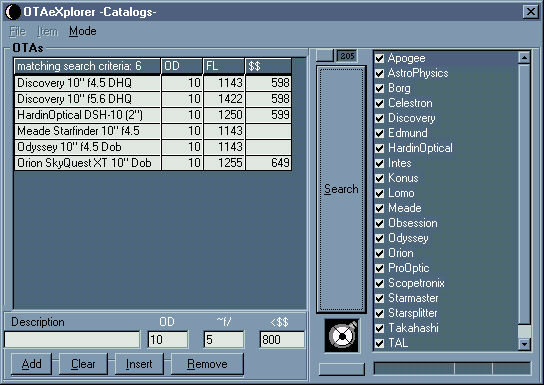Click the price cell 599
The image size is (544, 385).
click(269, 115)
